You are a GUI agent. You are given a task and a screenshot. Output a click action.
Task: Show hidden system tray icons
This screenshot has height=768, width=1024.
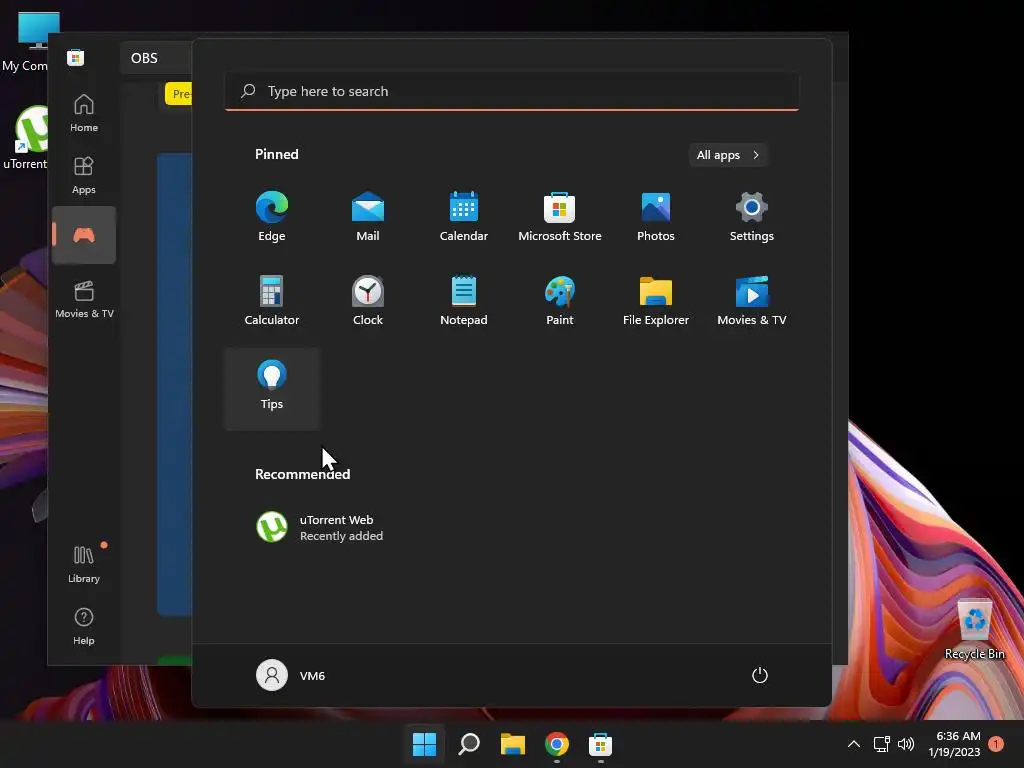(x=854, y=744)
